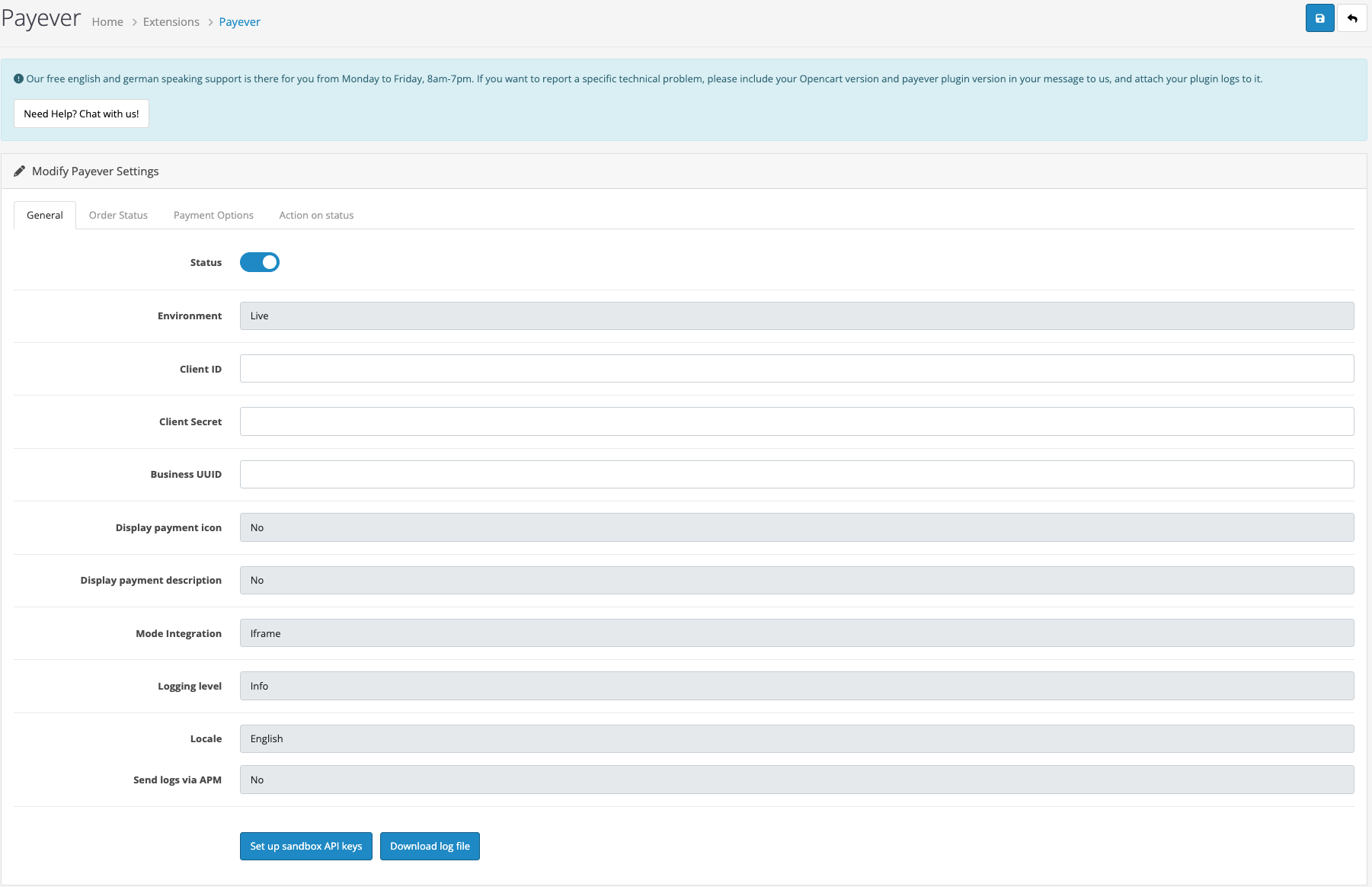The height and width of the screenshot is (887, 1372).
Task: Open the Display payment icon dropdown
Action: click(x=797, y=527)
